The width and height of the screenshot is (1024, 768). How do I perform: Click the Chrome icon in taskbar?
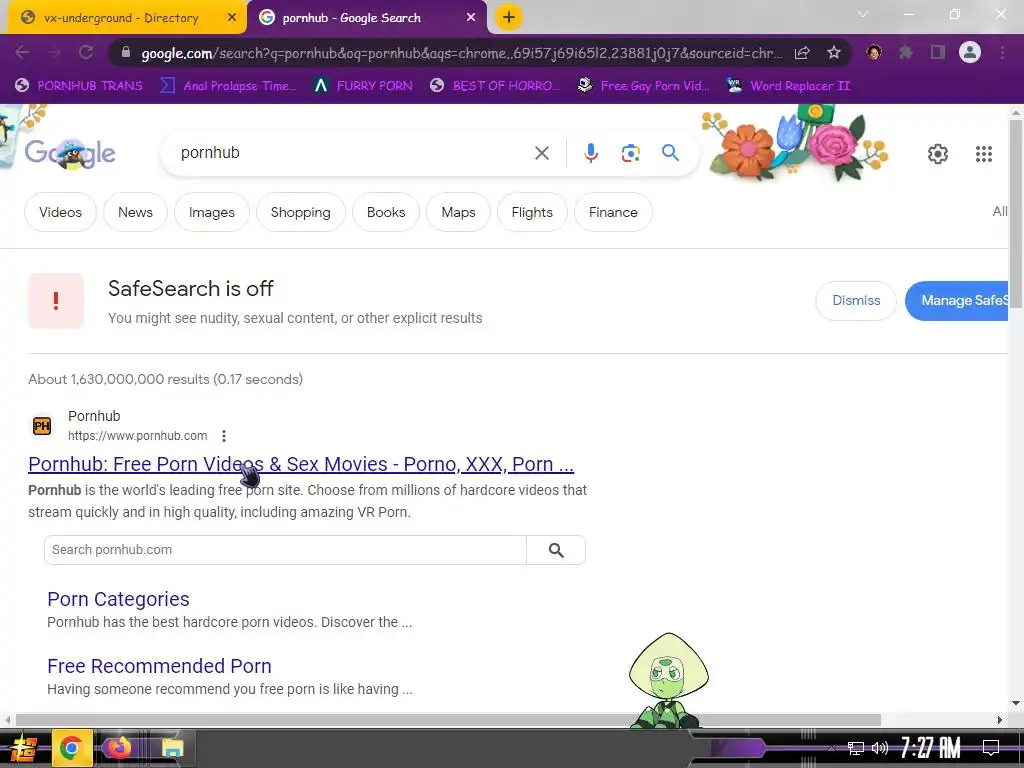click(x=71, y=748)
